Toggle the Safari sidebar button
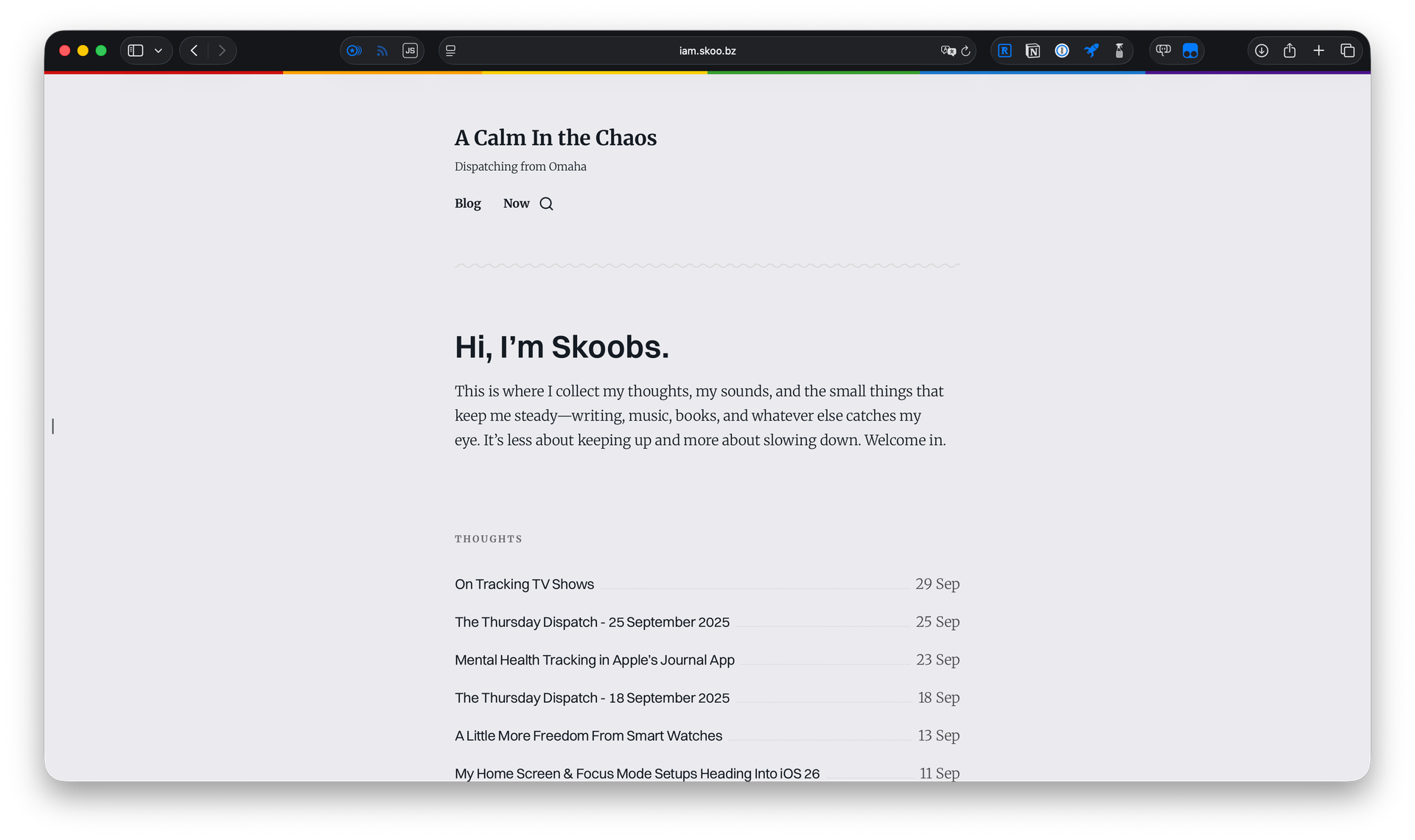The image size is (1415, 840). pos(136,51)
